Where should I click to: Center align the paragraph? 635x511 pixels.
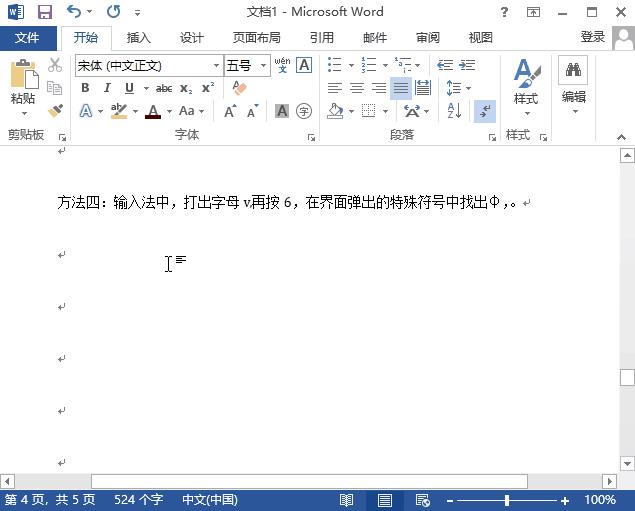pyautogui.click(x=356, y=88)
